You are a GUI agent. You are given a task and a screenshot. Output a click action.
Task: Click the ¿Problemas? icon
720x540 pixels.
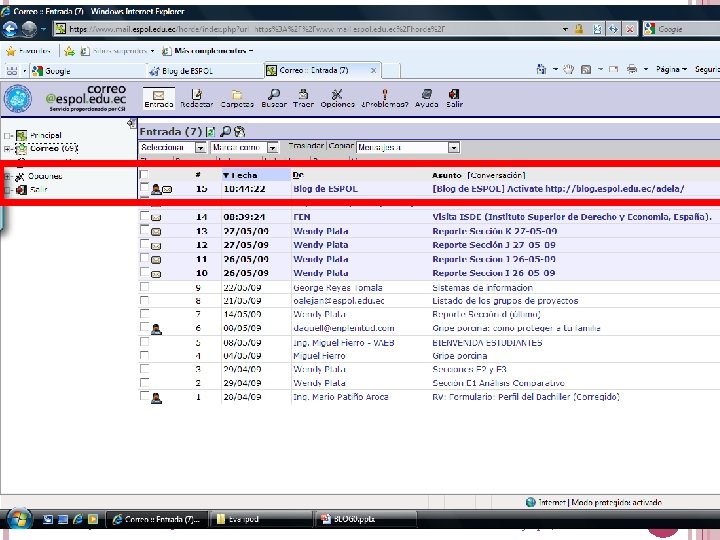pos(385,98)
